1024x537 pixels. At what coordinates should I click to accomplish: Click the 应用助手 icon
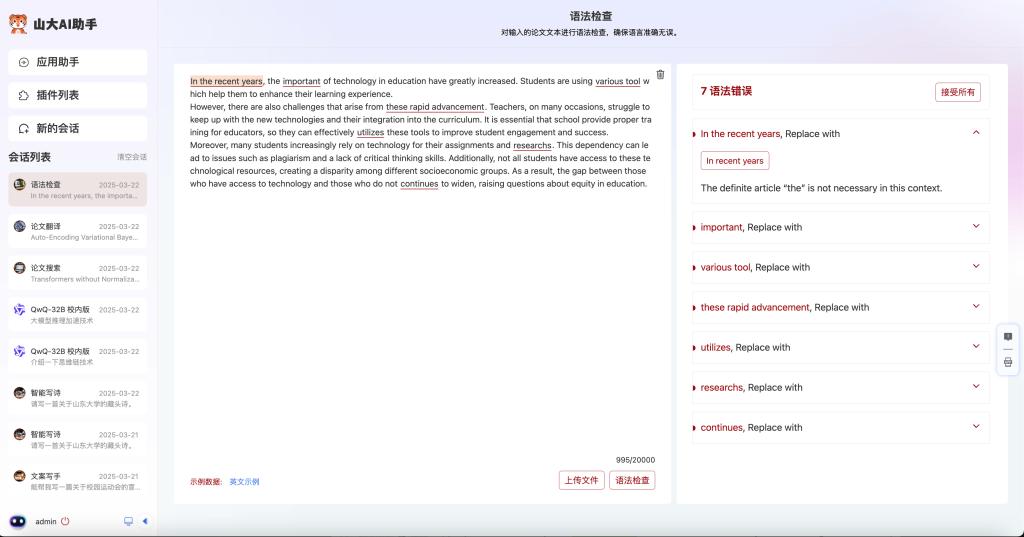[24, 62]
